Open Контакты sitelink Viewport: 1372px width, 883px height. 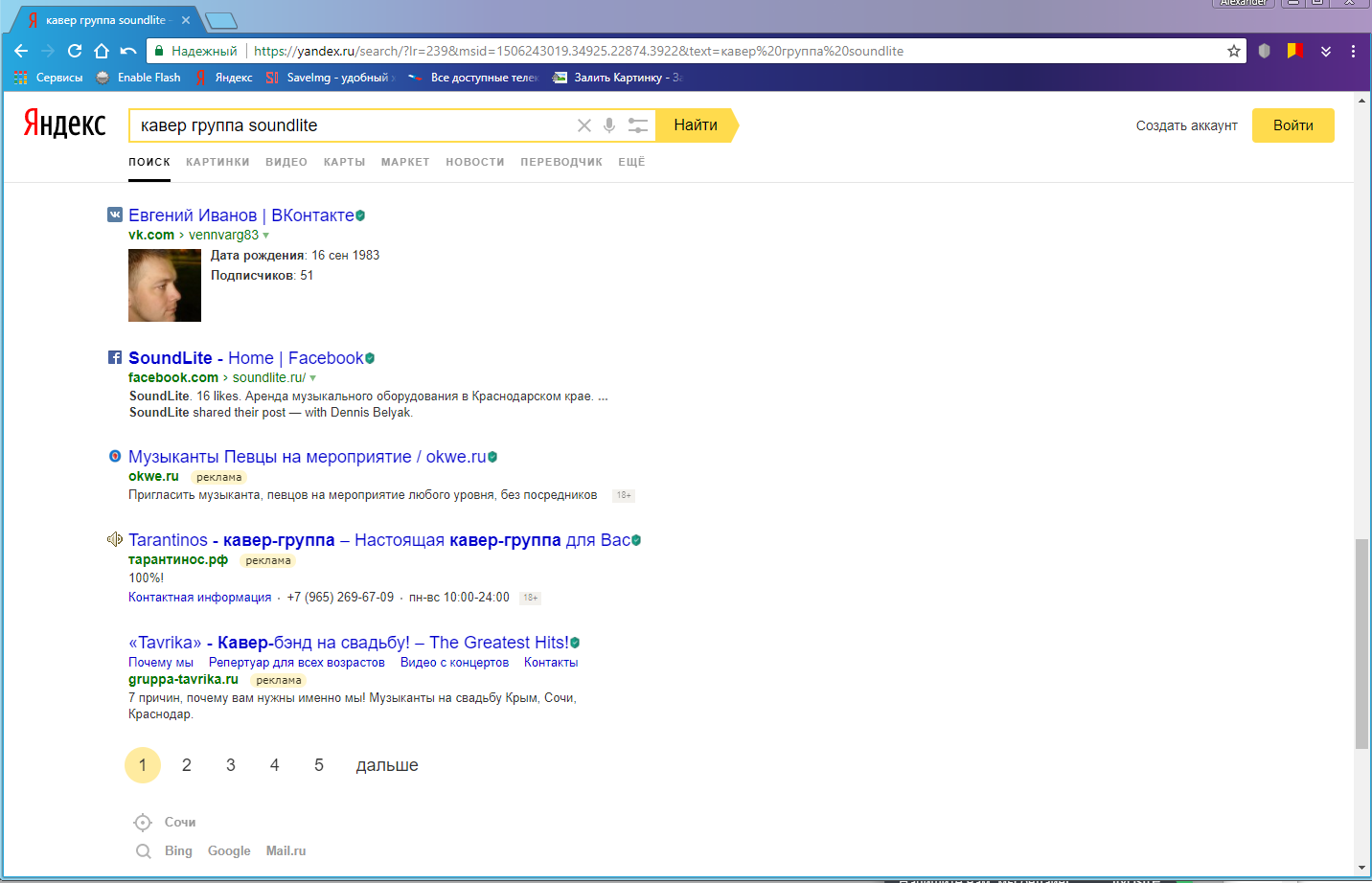(x=551, y=663)
